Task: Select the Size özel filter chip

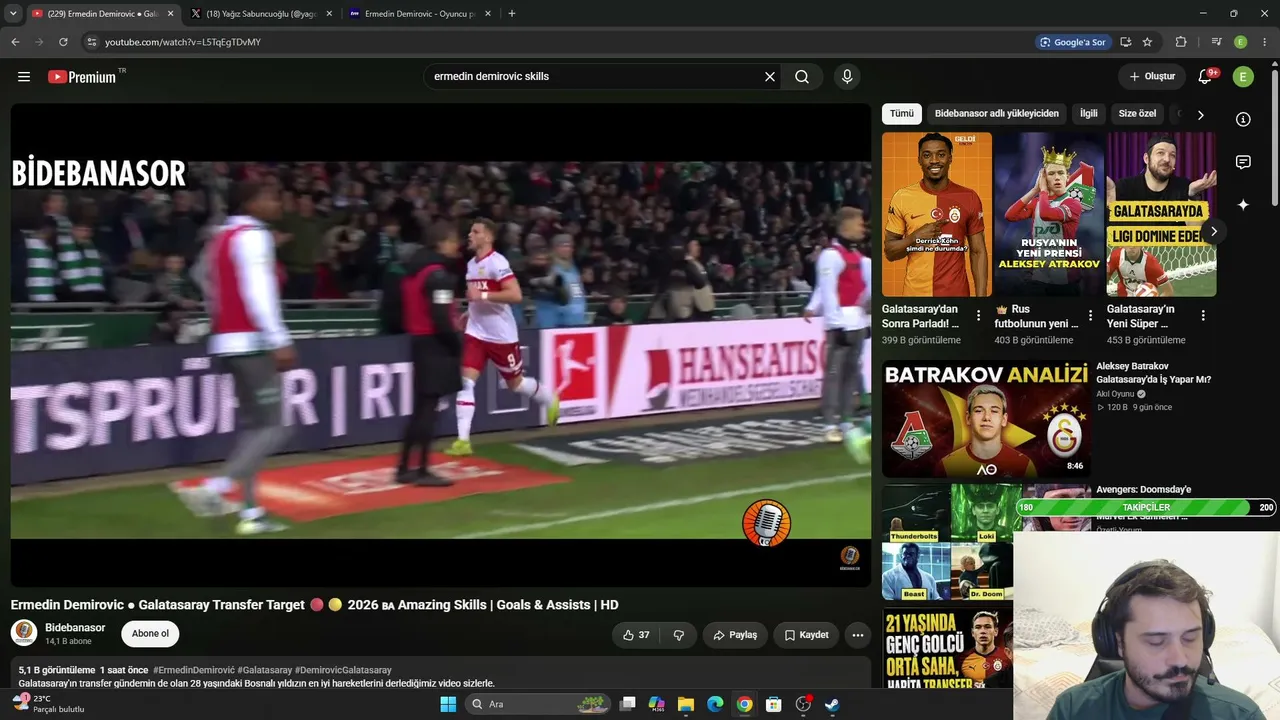Action: [x=1137, y=114]
